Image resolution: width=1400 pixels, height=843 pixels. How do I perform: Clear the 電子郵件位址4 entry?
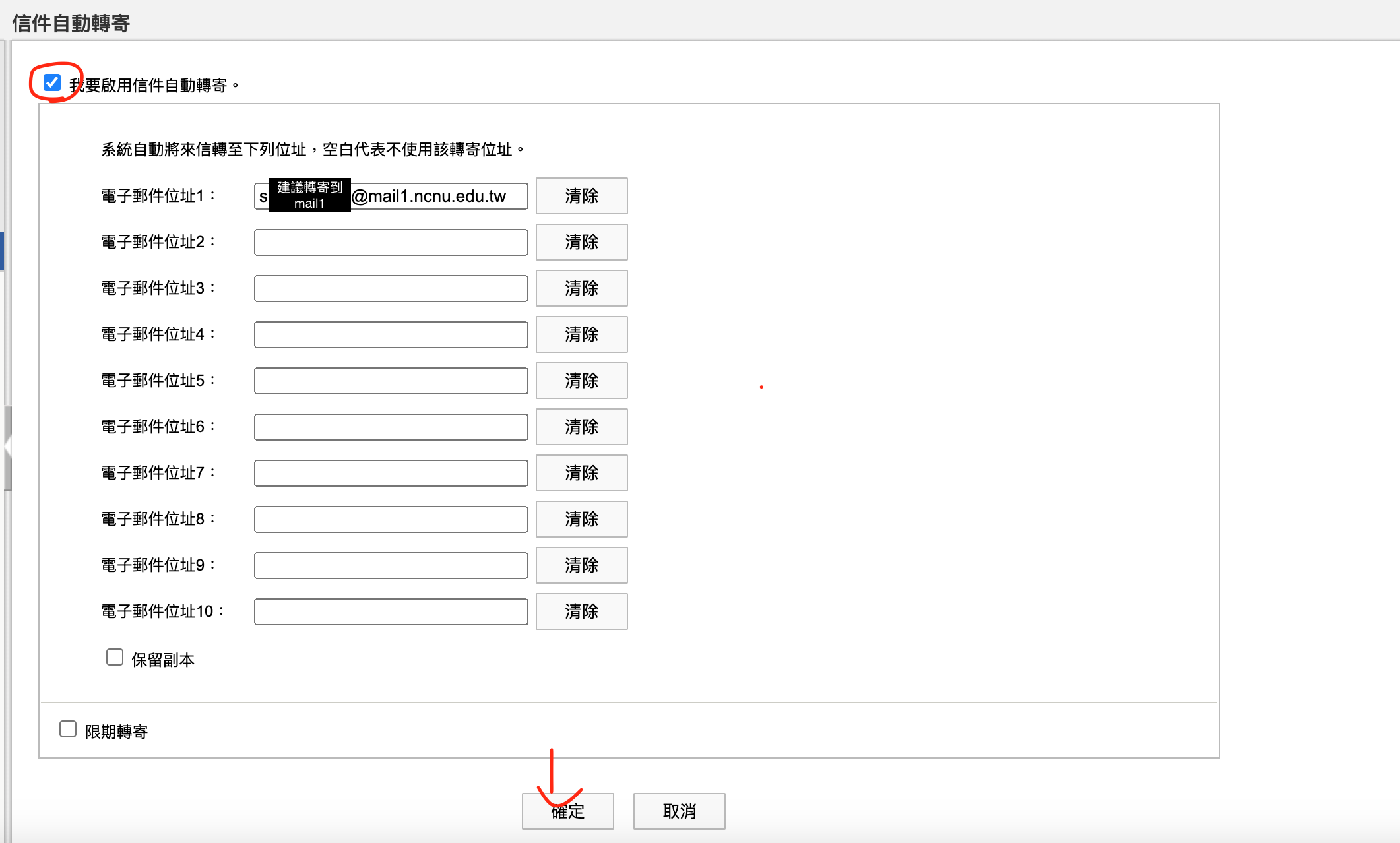point(581,334)
